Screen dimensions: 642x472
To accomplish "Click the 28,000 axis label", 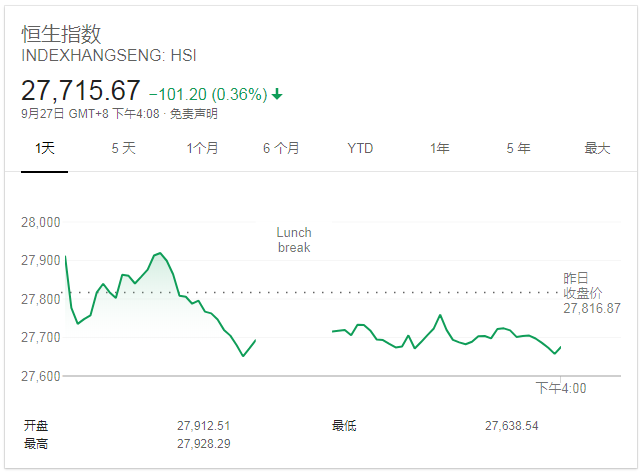I will (41, 222).
